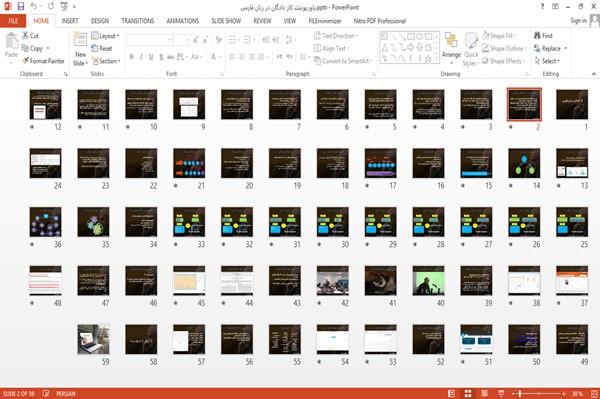The height and width of the screenshot is (399, 600).
Task: Open Nitro PDF Professional tab
Action: [x=380, y=21]
